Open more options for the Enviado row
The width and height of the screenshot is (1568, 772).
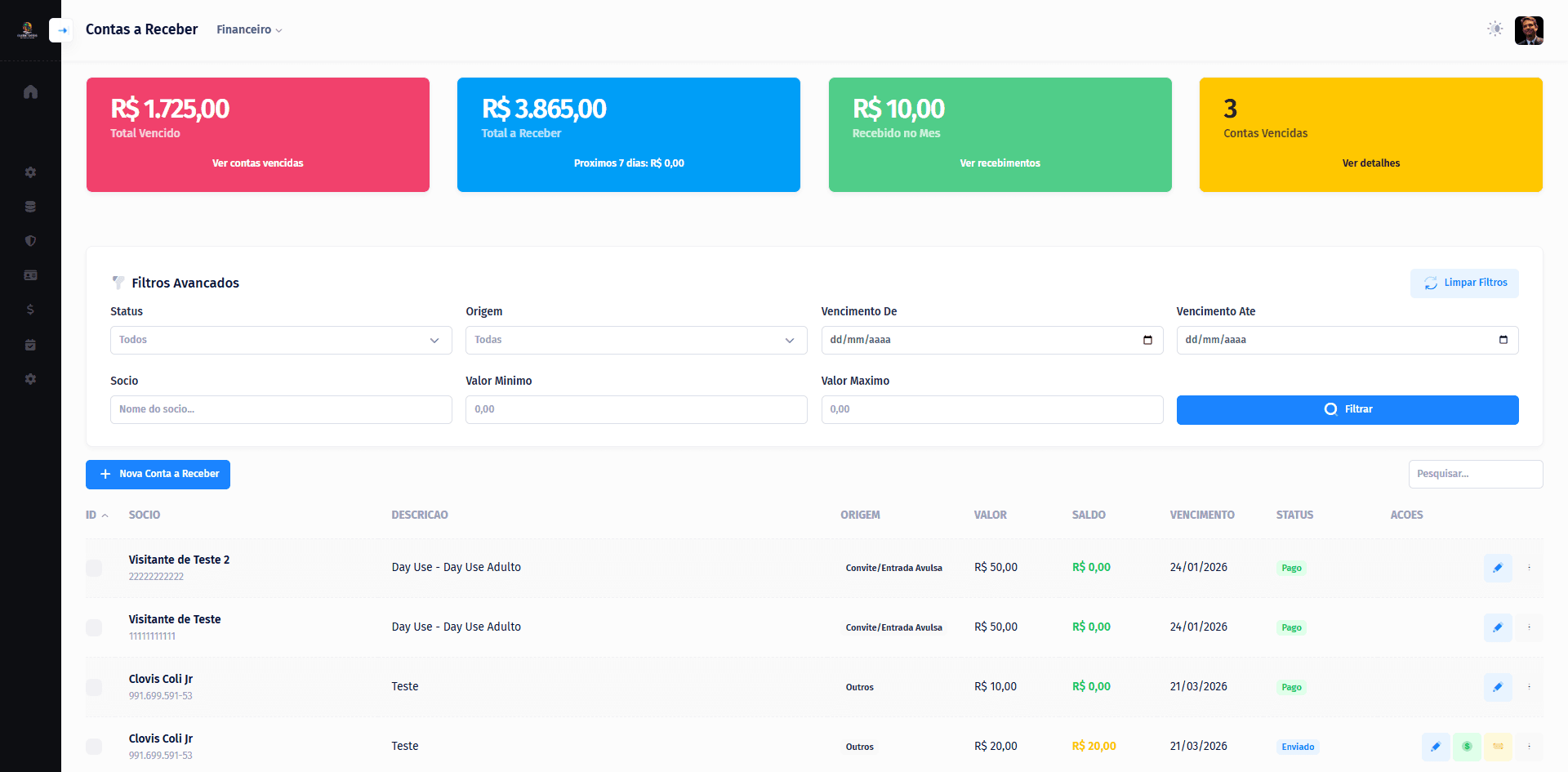1529,747
